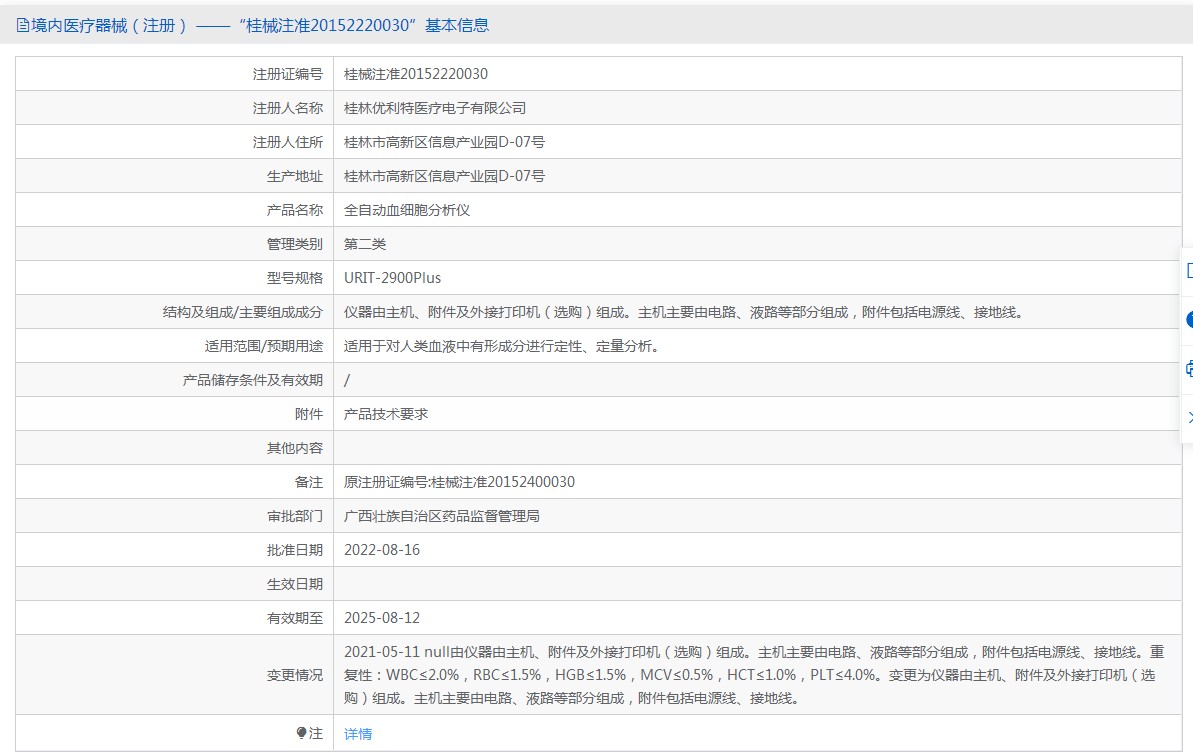The width and height of the screenshot is (1193, 752).
Task: Click the address in the 生产地址 row
Action: pos(444,176)
